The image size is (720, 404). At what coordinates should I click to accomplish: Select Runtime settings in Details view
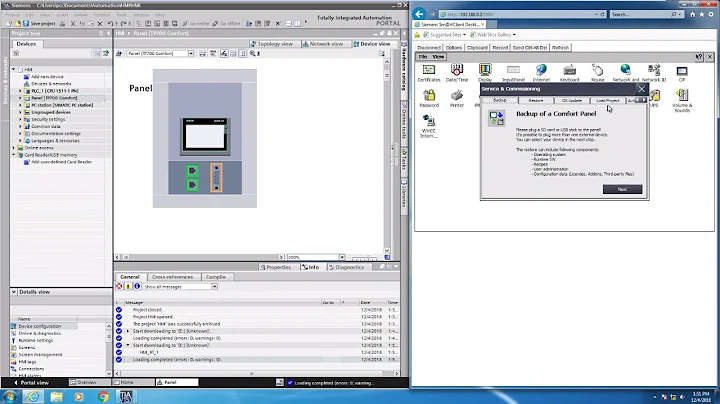tap(36, 341)
